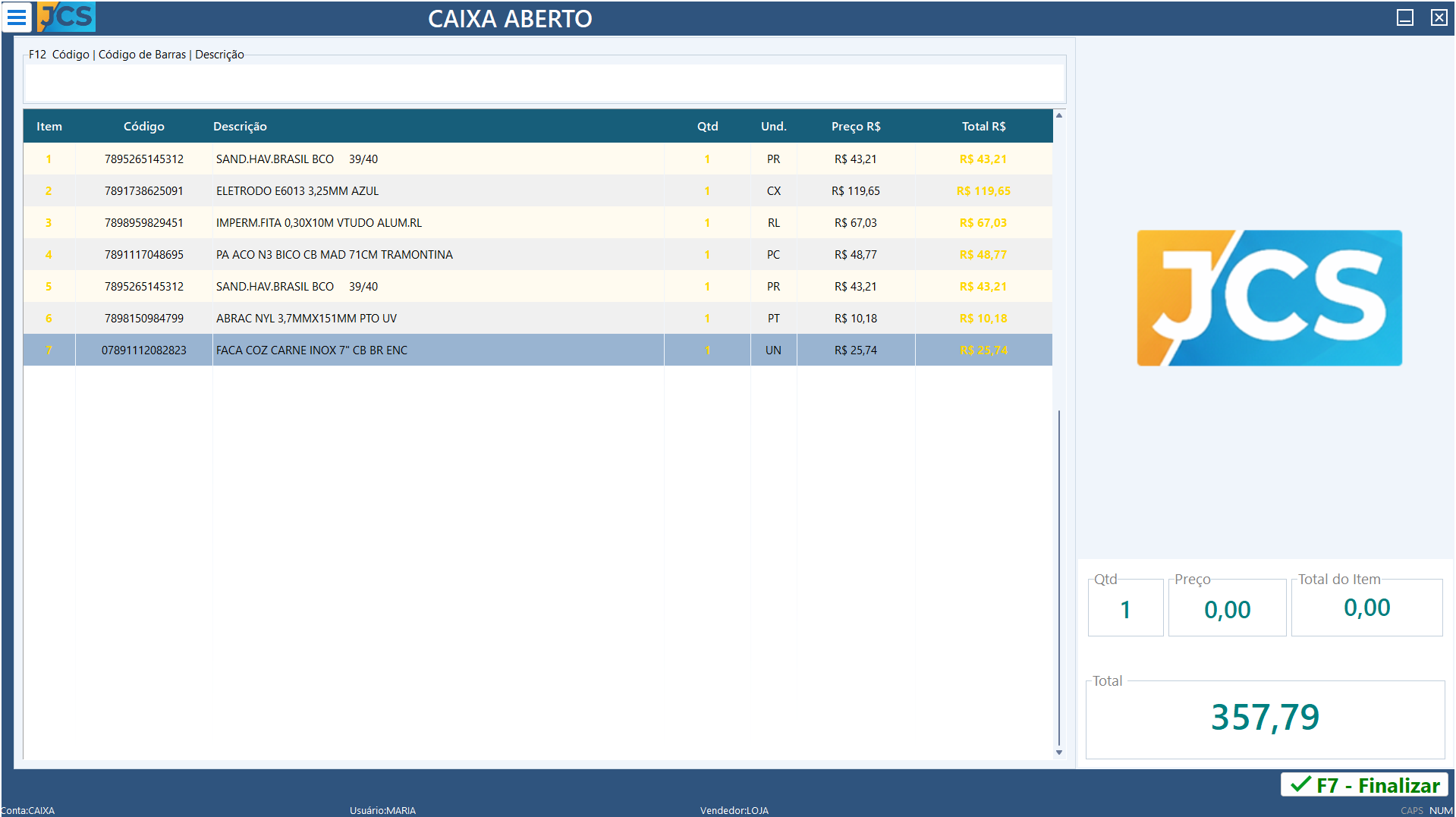The height and width of the screenshot is (817, 1456).
Task: Click the Total value display 357,79
Action: tap(1265, 718)
